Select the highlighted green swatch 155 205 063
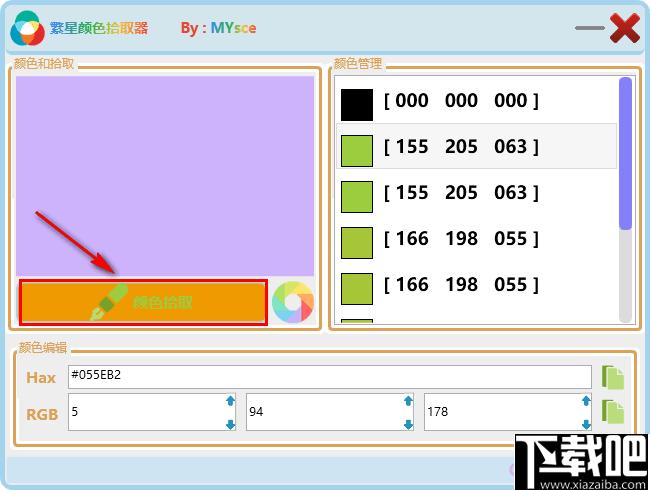Screen dimensions: 650x490 pyautogui.click(x=357, y=151)
